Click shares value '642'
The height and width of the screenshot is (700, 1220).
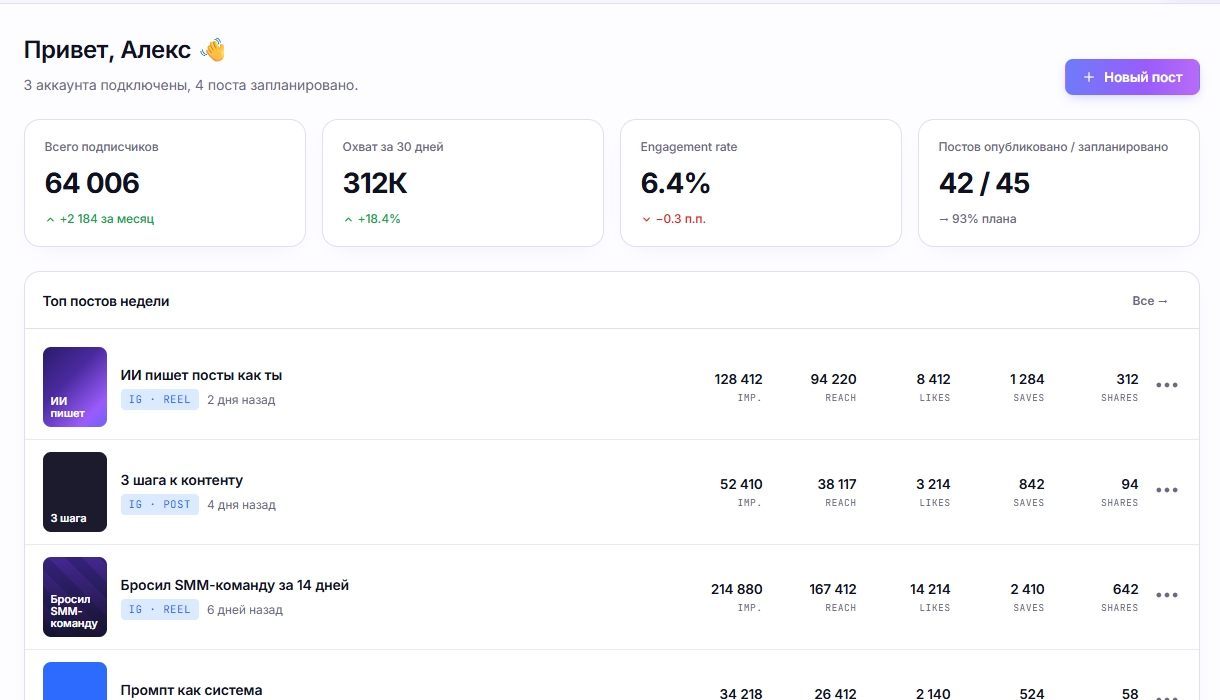(1125, 589)
